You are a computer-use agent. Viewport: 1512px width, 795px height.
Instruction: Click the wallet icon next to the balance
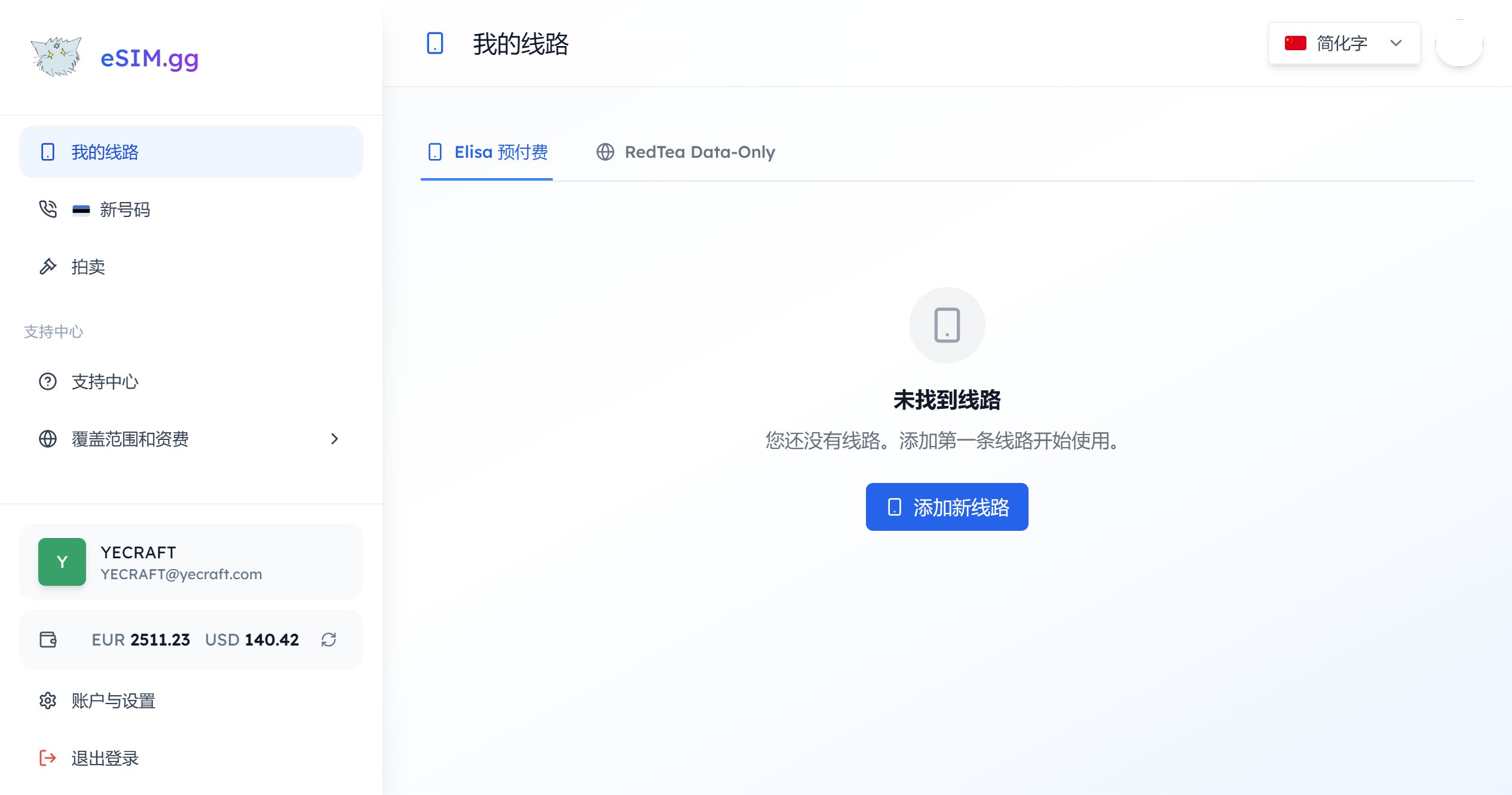tap(48, 639)
